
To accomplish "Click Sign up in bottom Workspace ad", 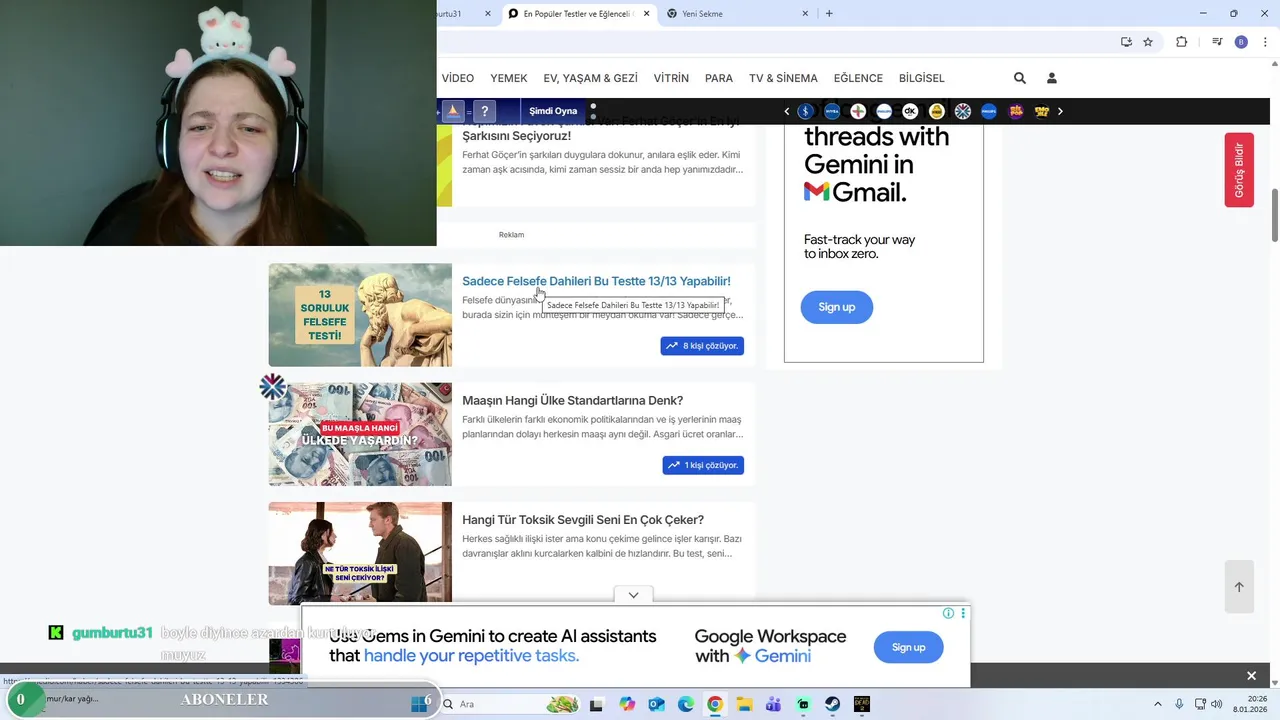I will point(908,647).
